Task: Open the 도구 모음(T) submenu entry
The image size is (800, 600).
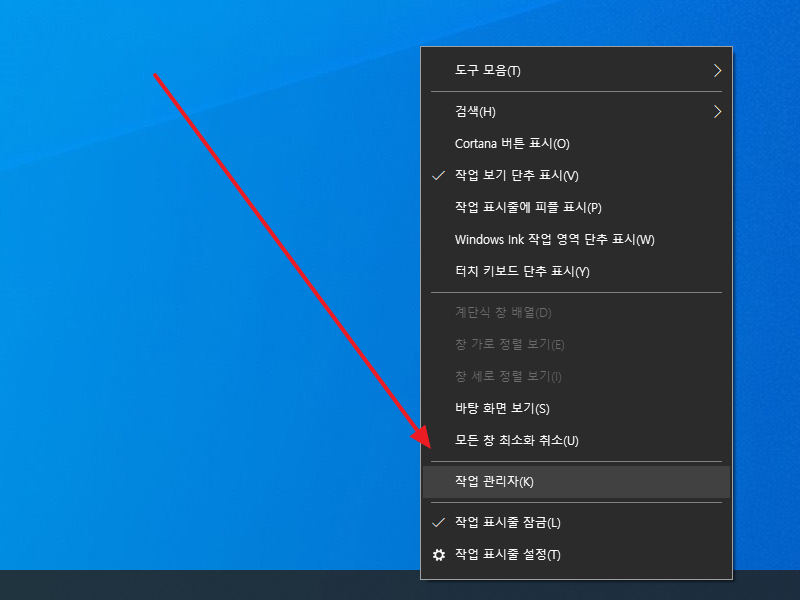Action: pos(577,70)
